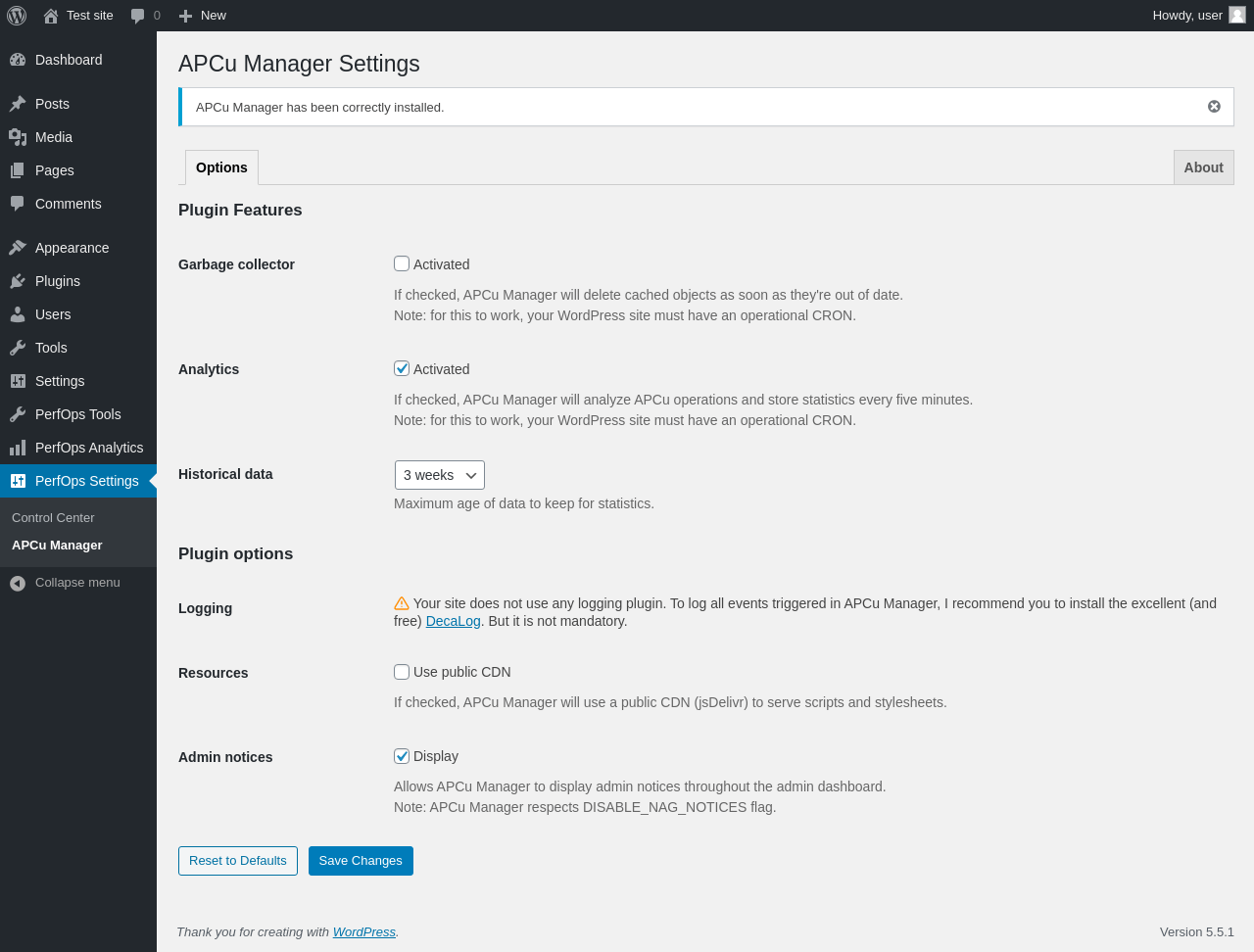Switch to the Options tab

click(221, 167)
